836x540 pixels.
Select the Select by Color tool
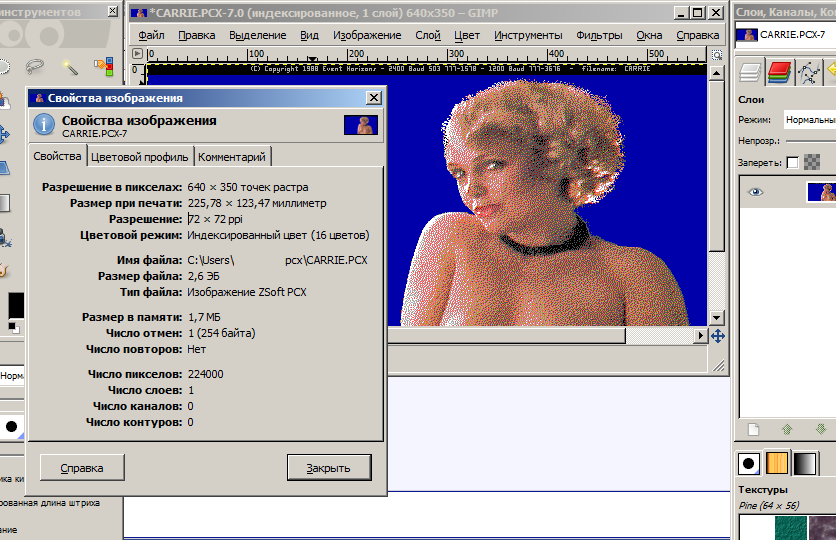tap(104, 67)
